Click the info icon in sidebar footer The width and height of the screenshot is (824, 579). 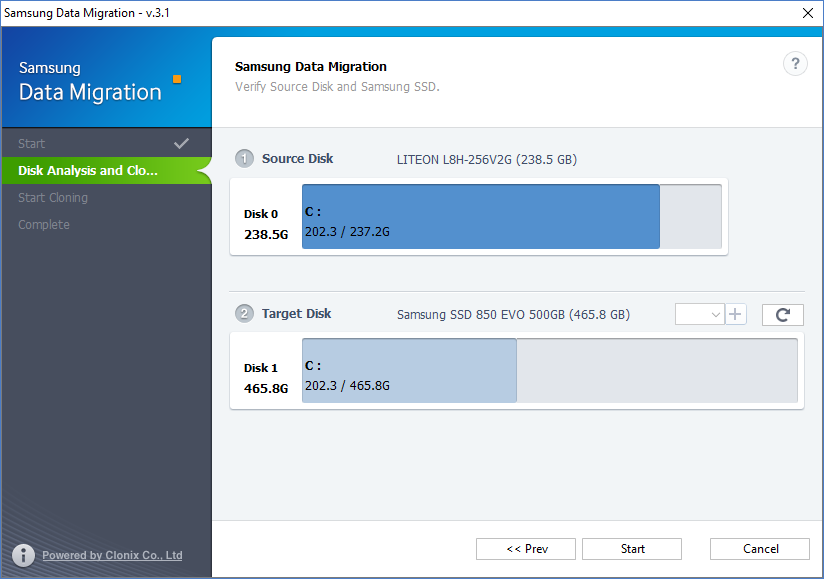point(24,555)
